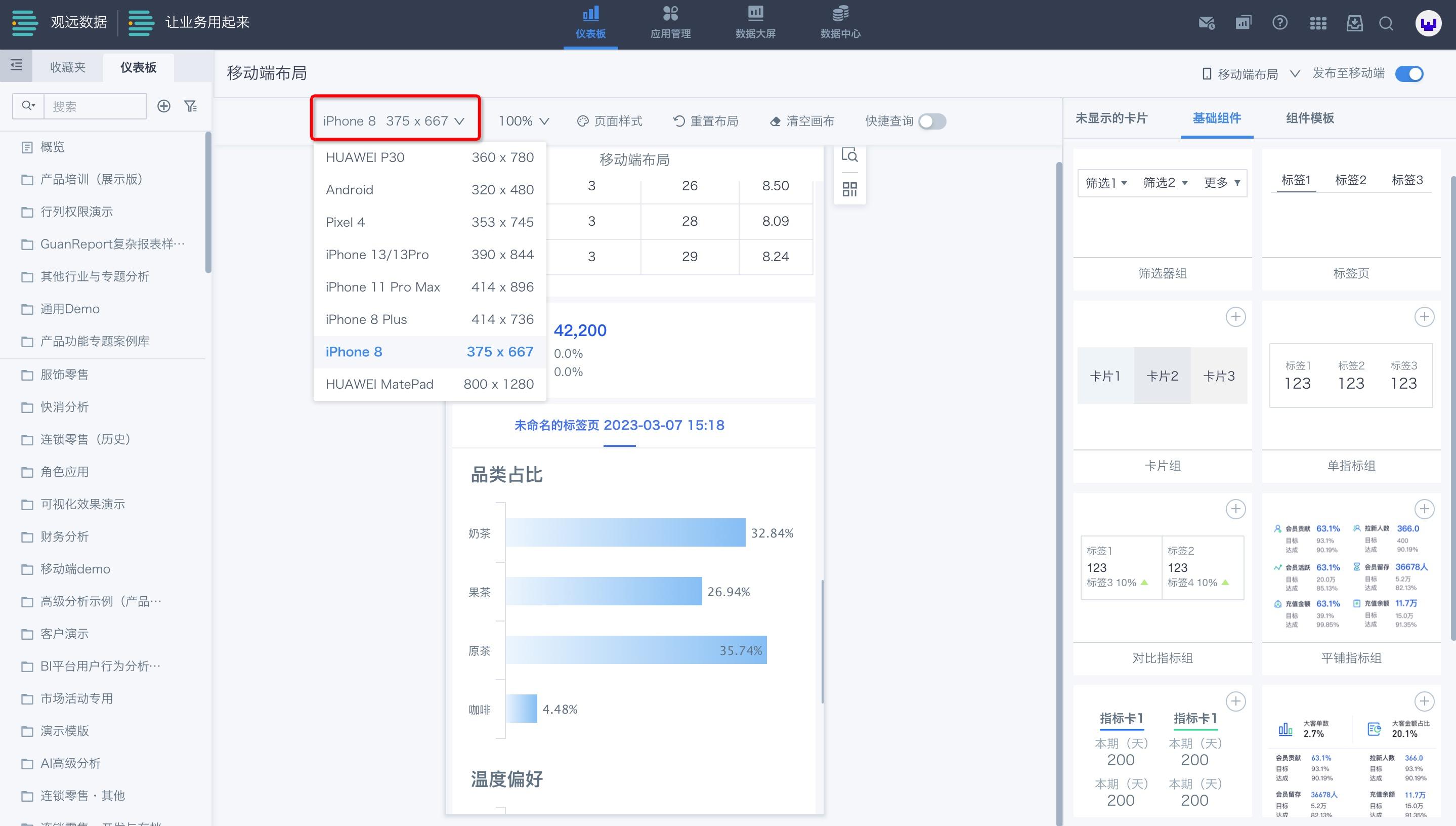
Task: Click 未命名的标签页 tab in canvas
Action: tap(619, 425)
